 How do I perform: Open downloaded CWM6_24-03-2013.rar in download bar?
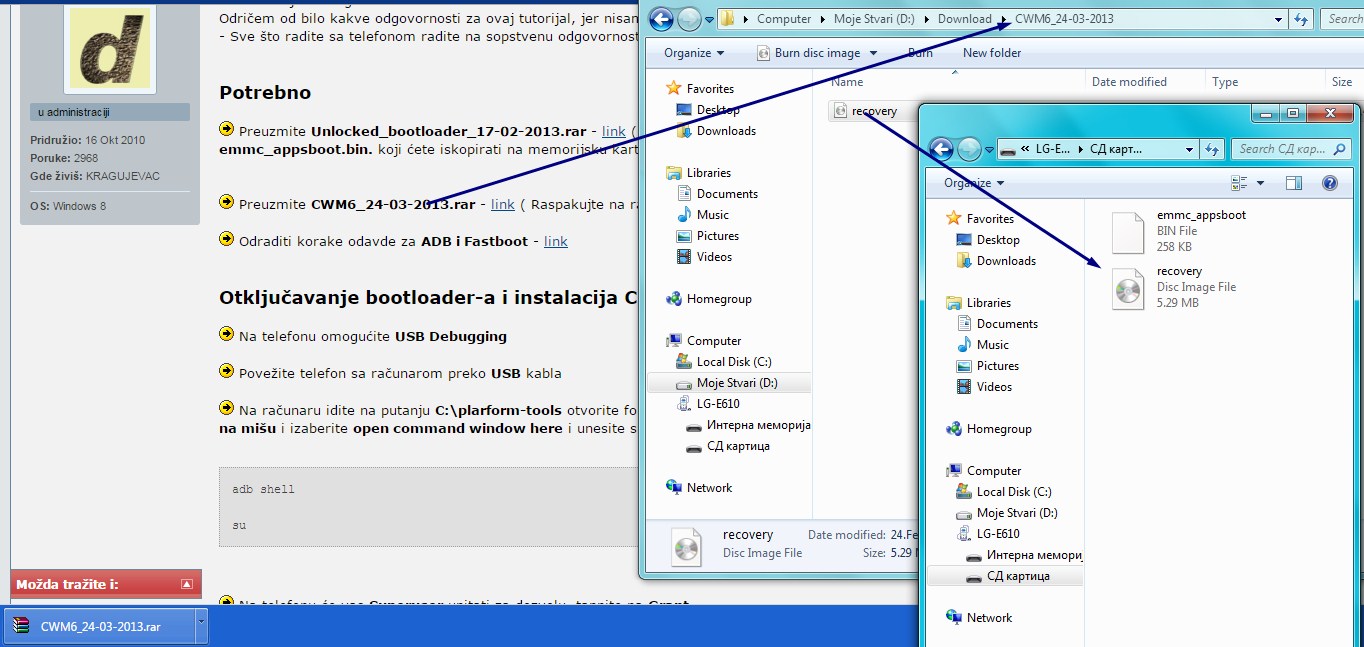point(100,627)
